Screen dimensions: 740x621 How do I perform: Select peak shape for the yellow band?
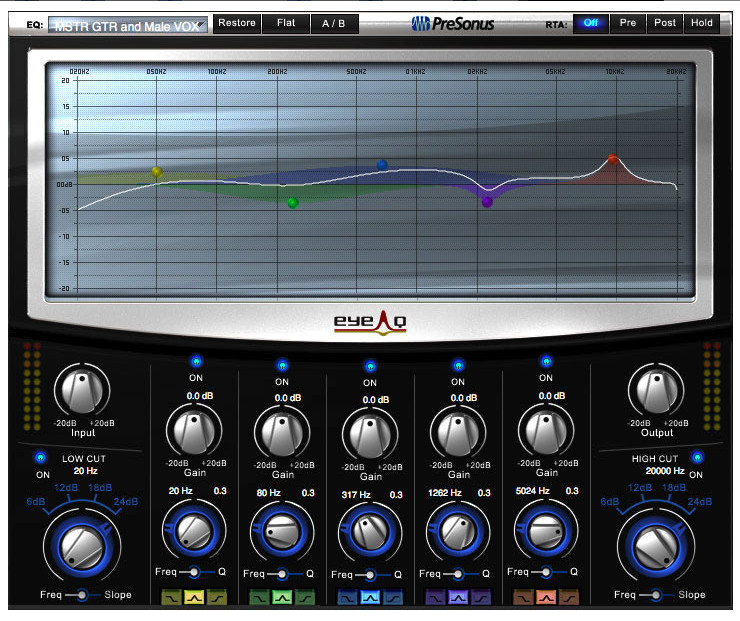tap(193, 597)
